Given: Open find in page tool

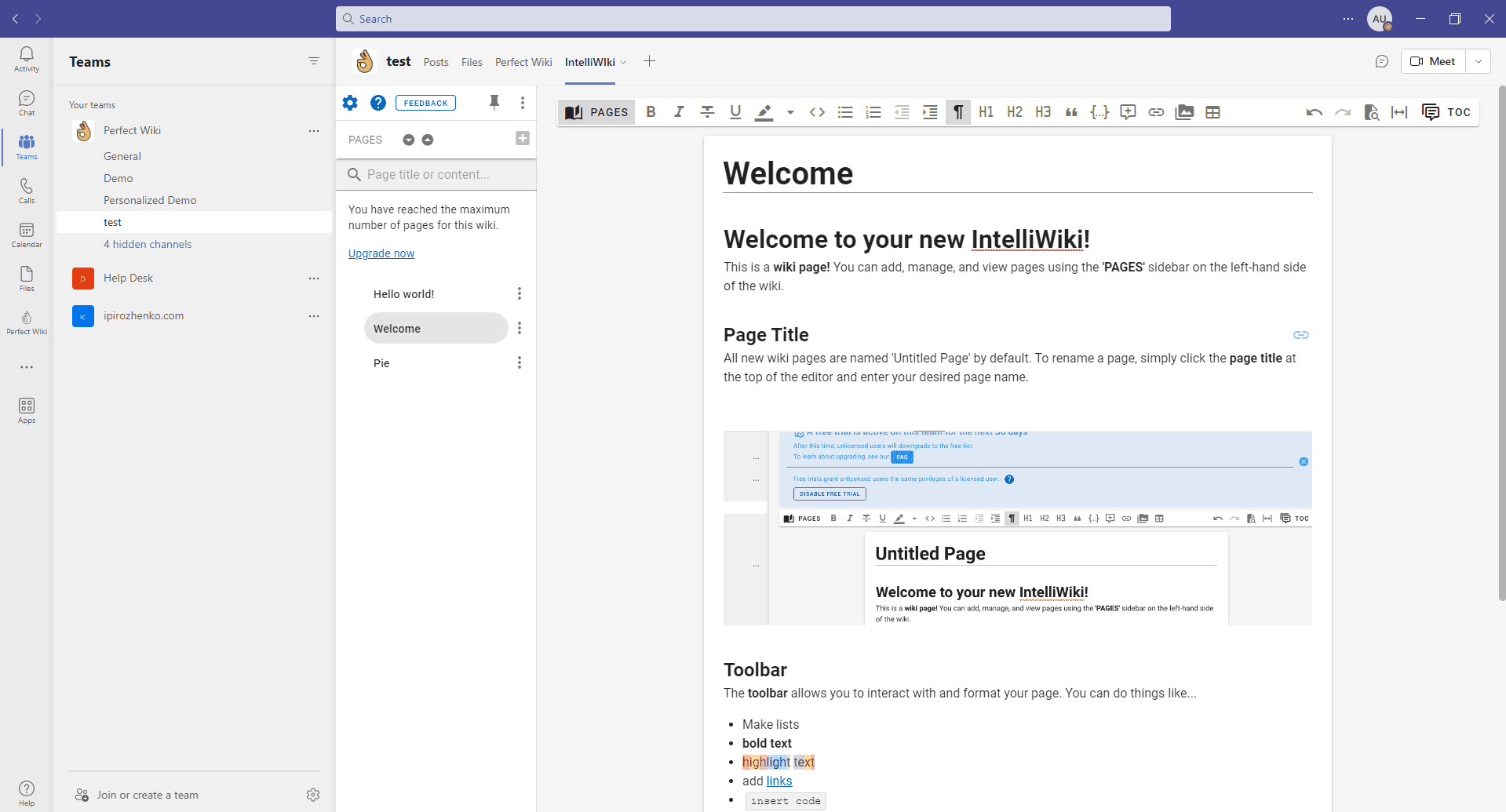Looking at the screenshot, I should pos(1371,112).
